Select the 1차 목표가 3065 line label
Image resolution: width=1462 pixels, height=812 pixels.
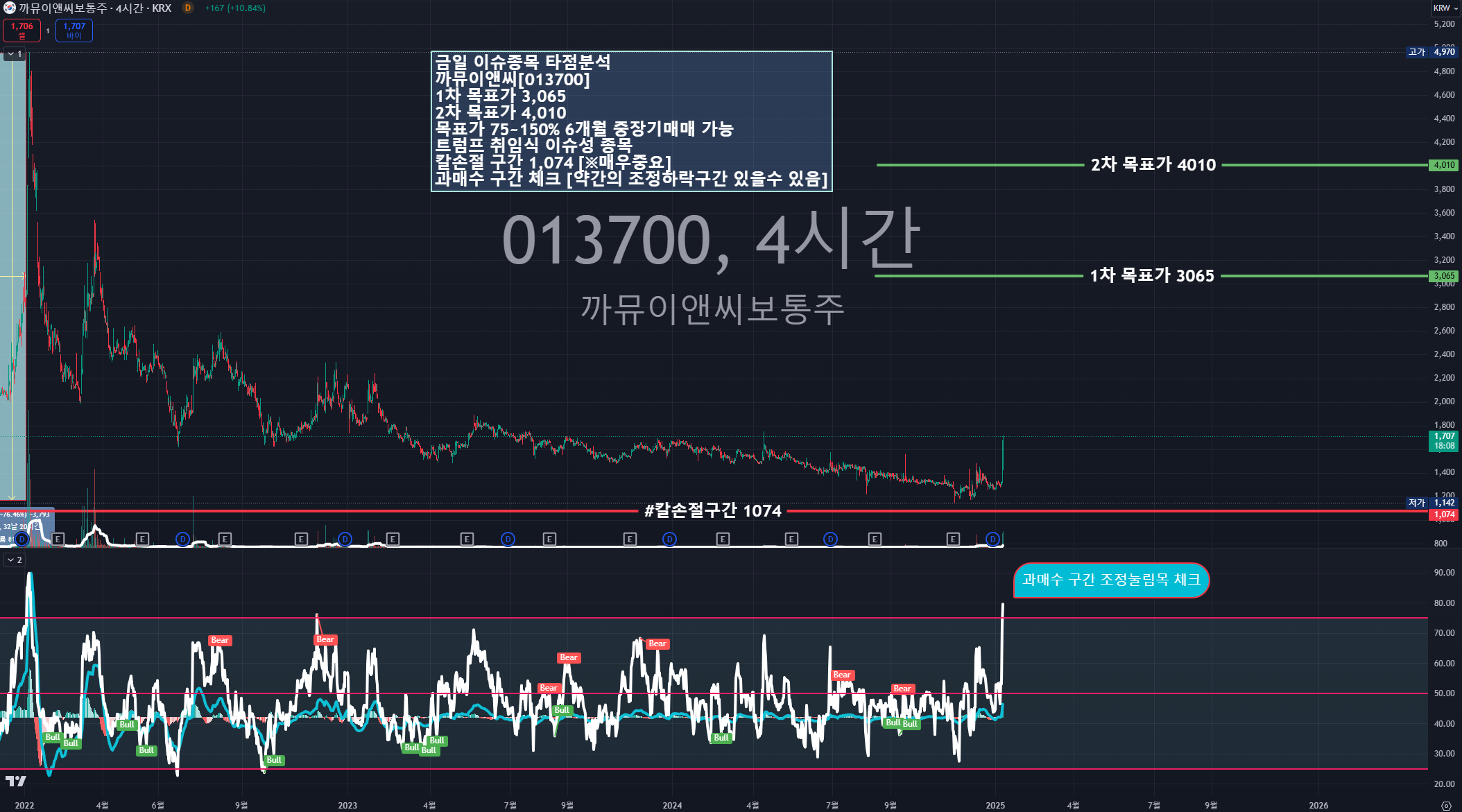click(x=1151, y=276)
